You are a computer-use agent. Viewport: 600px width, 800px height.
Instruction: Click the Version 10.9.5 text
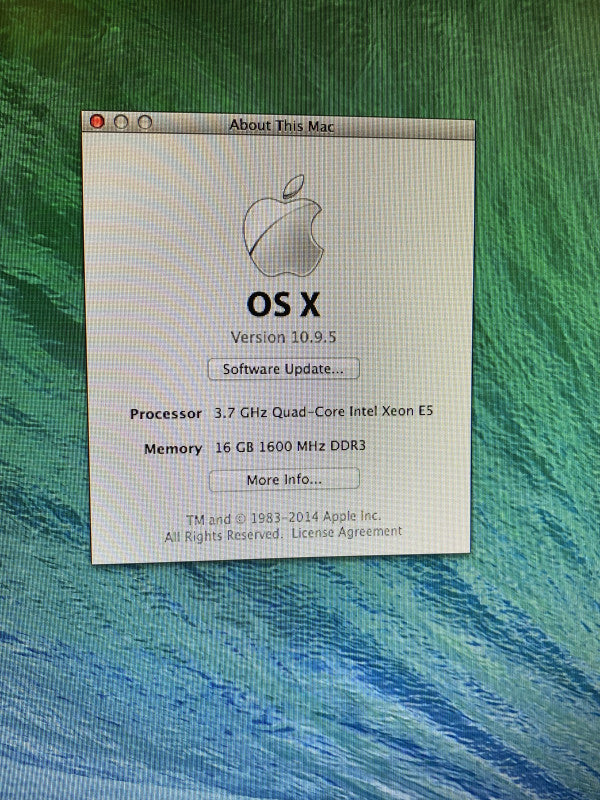pos(284,337)
